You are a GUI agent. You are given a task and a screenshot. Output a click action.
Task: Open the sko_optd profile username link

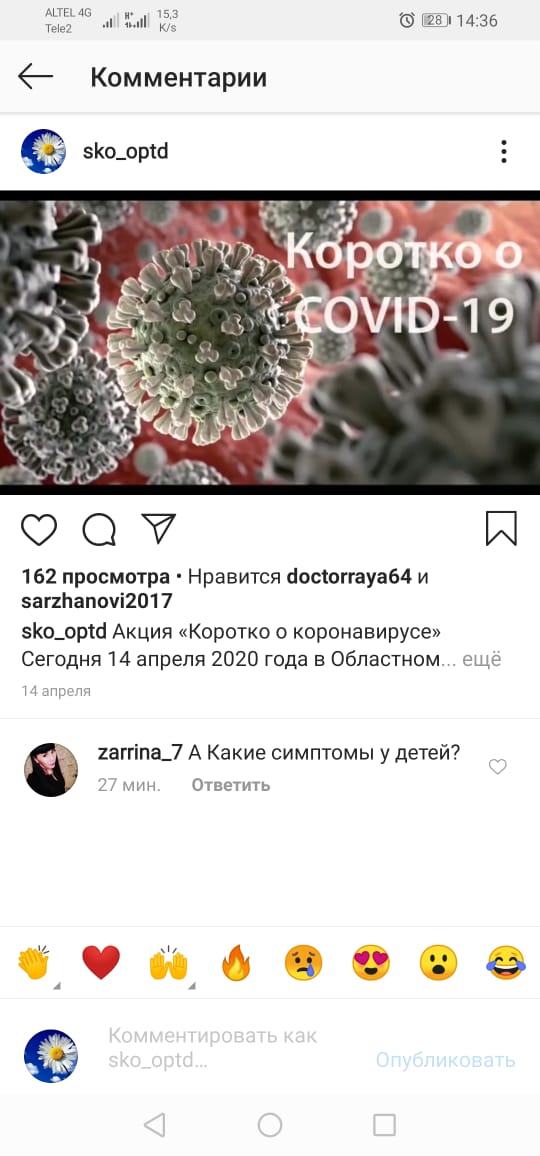tap(125, 151)
